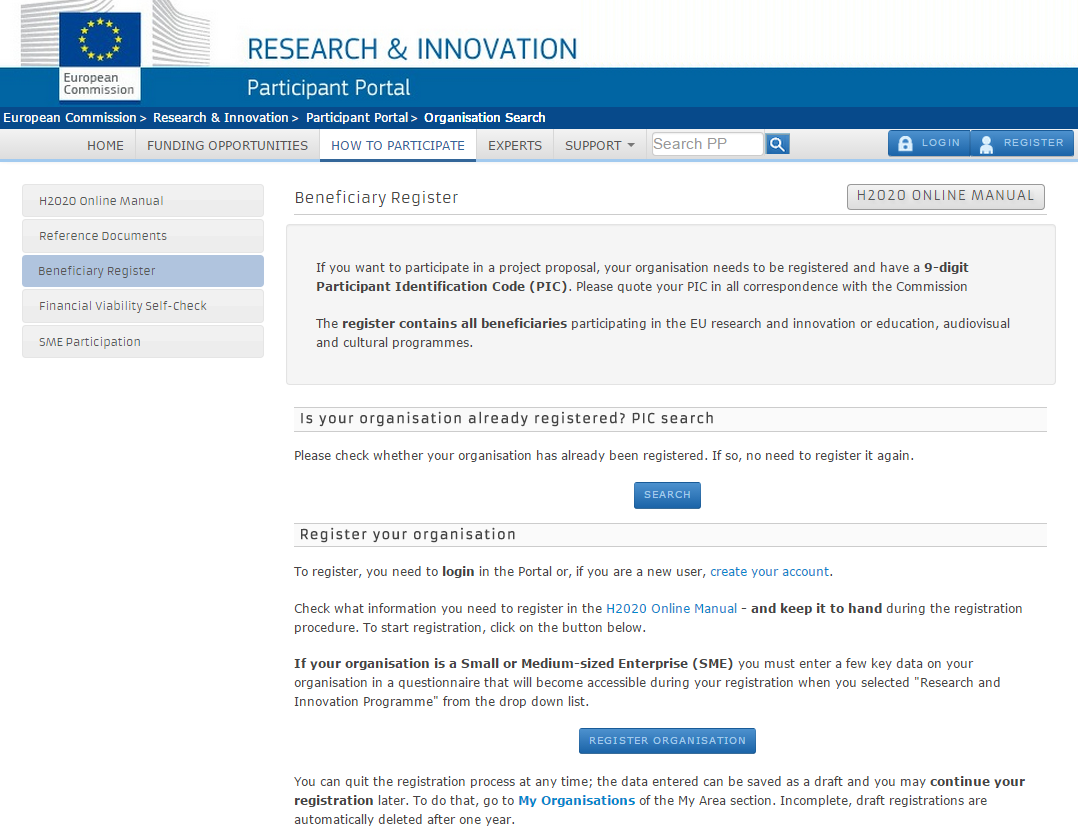Click the H2020 ONLINE MANUAL button

click(945, 196)
